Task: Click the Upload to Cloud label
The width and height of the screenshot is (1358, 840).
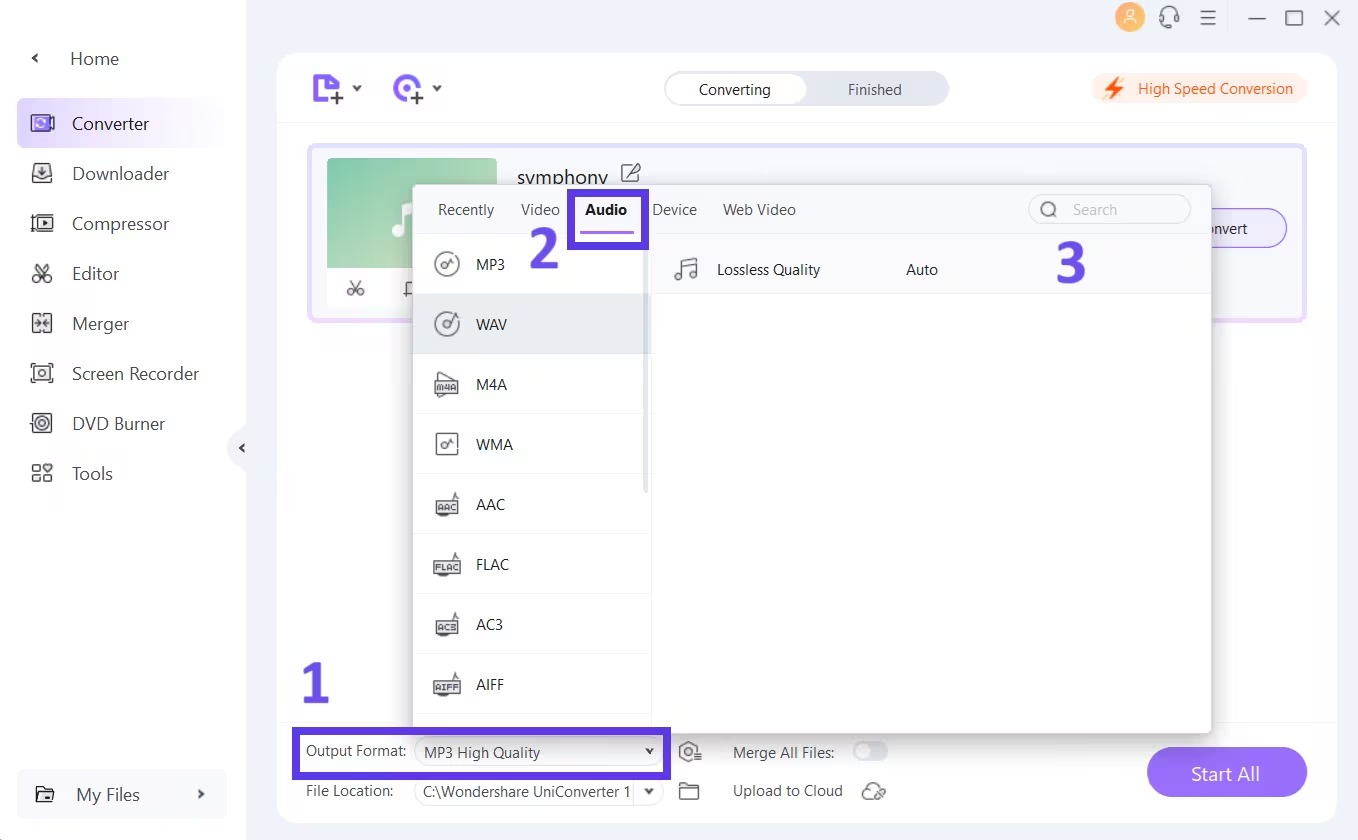Action: 788,791
